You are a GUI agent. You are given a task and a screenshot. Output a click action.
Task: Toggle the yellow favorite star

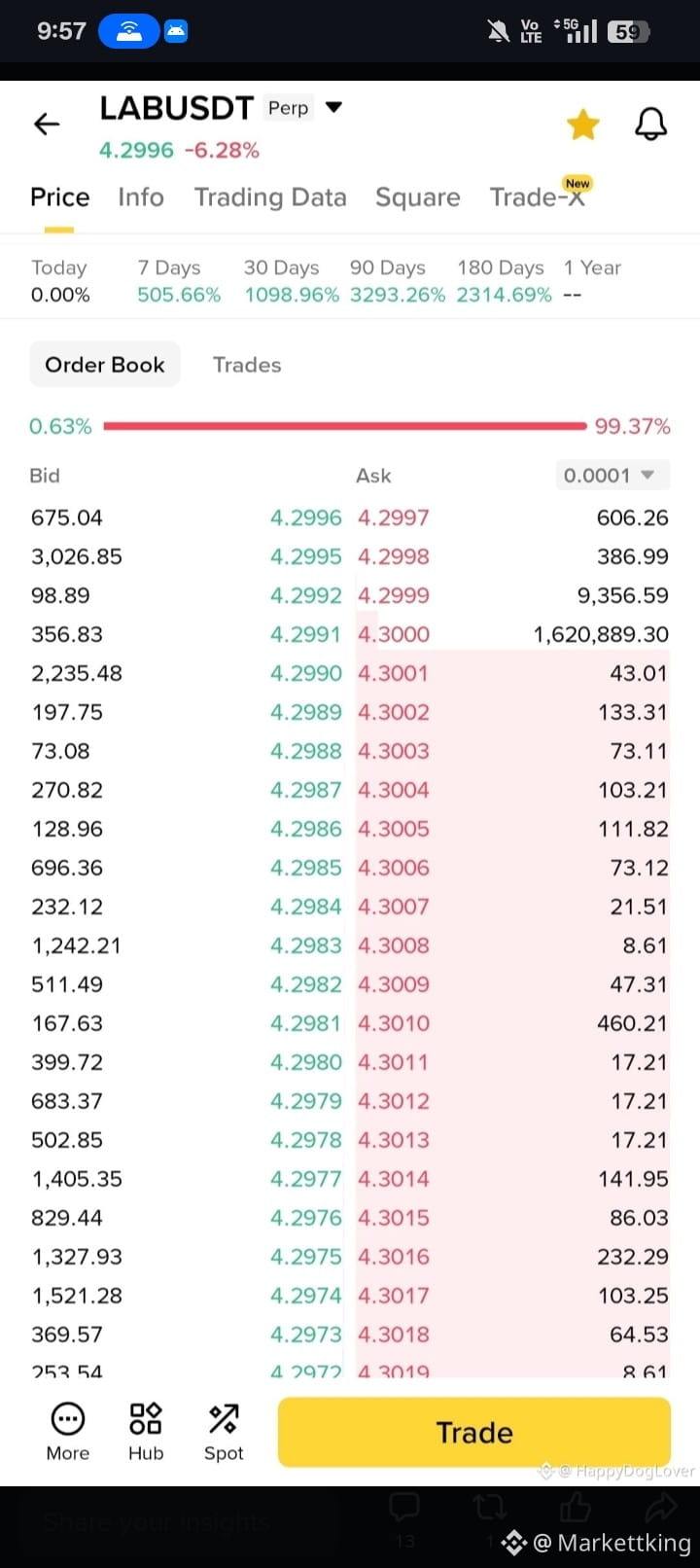coord(583,125)
